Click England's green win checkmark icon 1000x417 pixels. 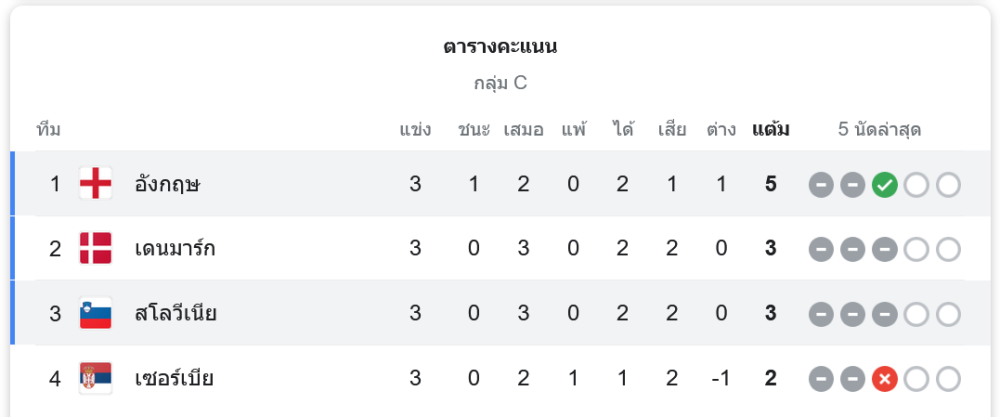coord(884,185)
